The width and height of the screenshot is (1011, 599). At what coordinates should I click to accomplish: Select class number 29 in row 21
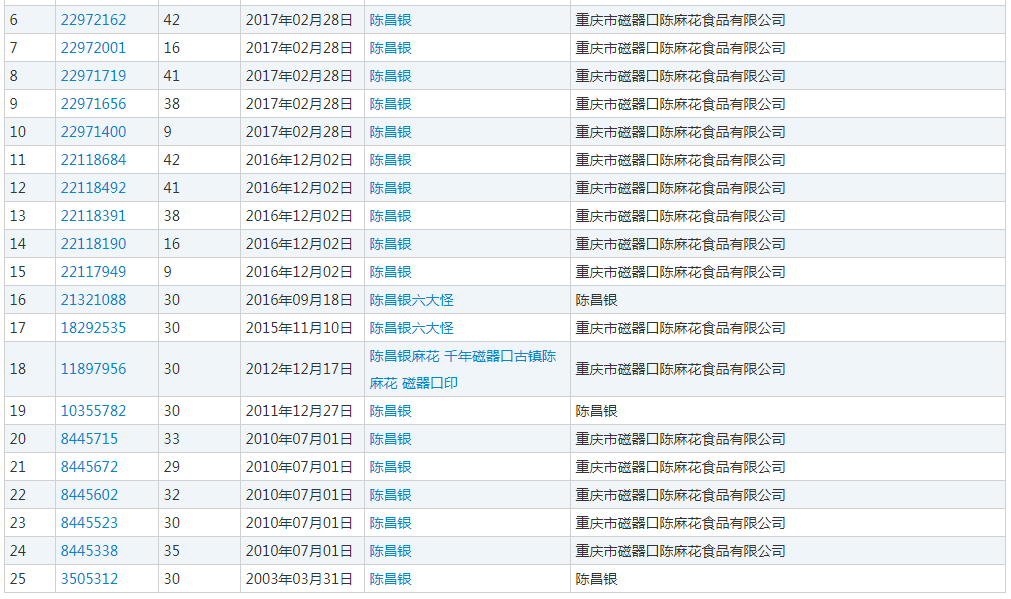pos(172,467)
